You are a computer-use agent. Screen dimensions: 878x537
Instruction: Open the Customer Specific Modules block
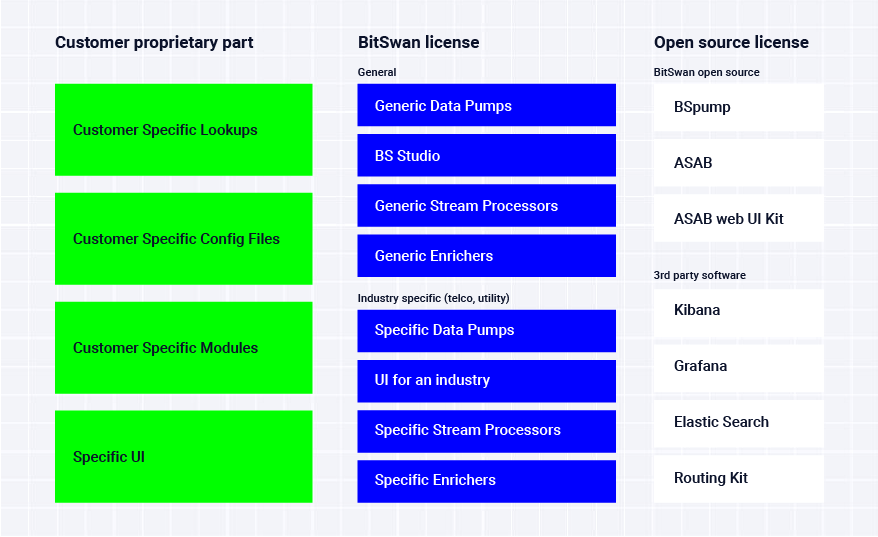click(x=184, y=348)
